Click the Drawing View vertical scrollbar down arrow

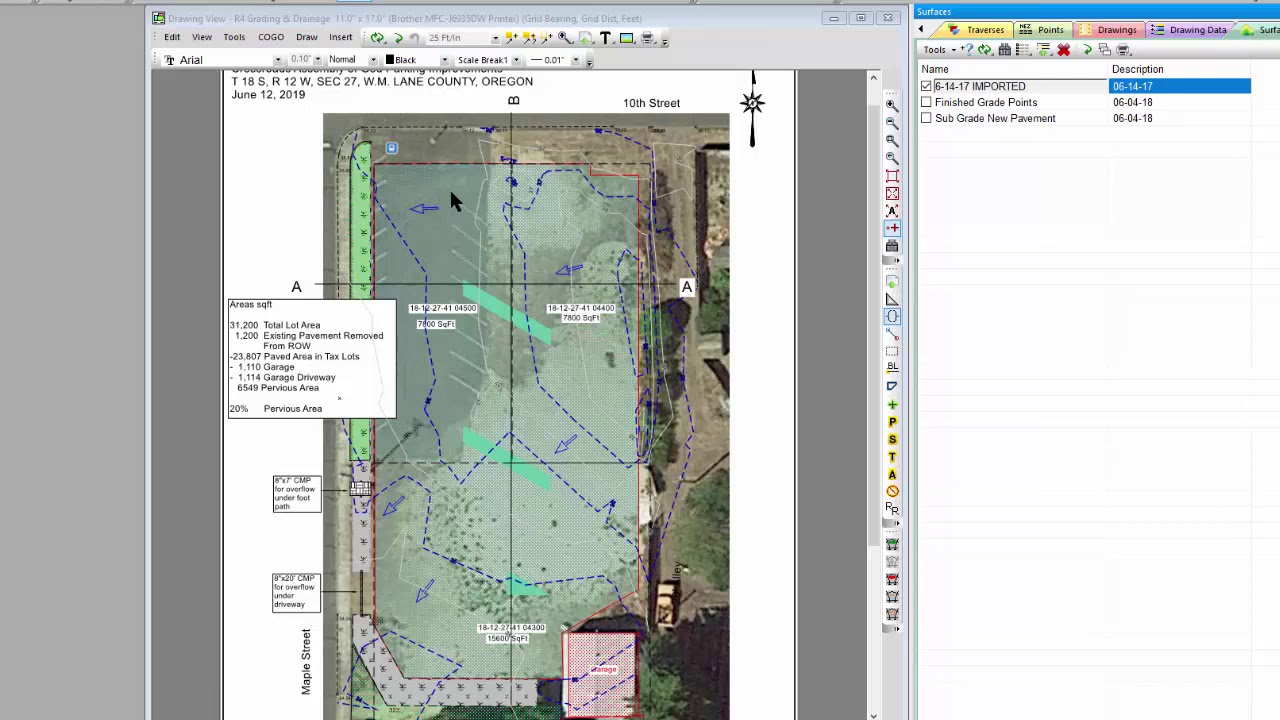pos(874,716)
